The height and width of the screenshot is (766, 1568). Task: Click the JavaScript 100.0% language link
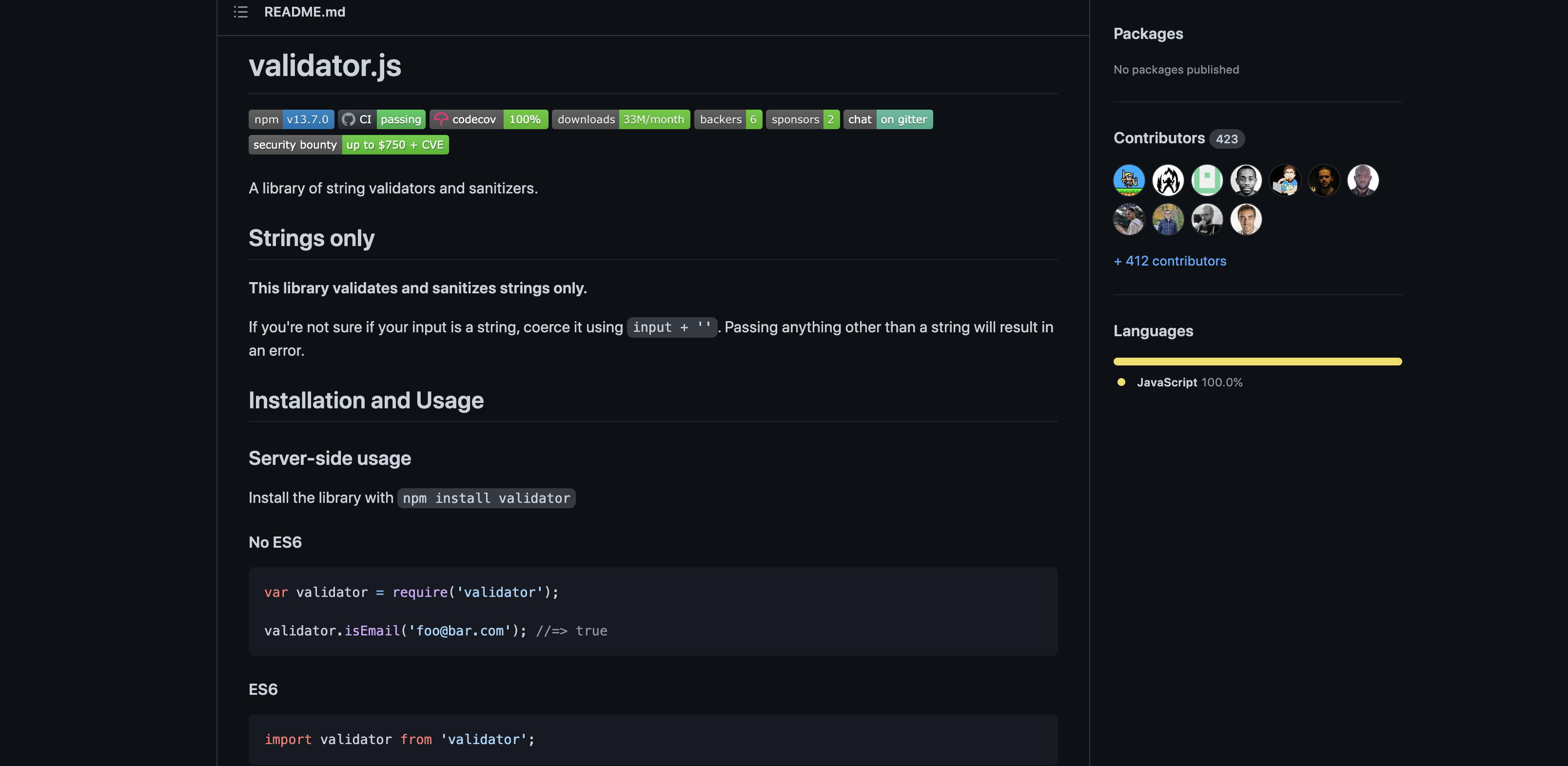(x=1166, y=382)
